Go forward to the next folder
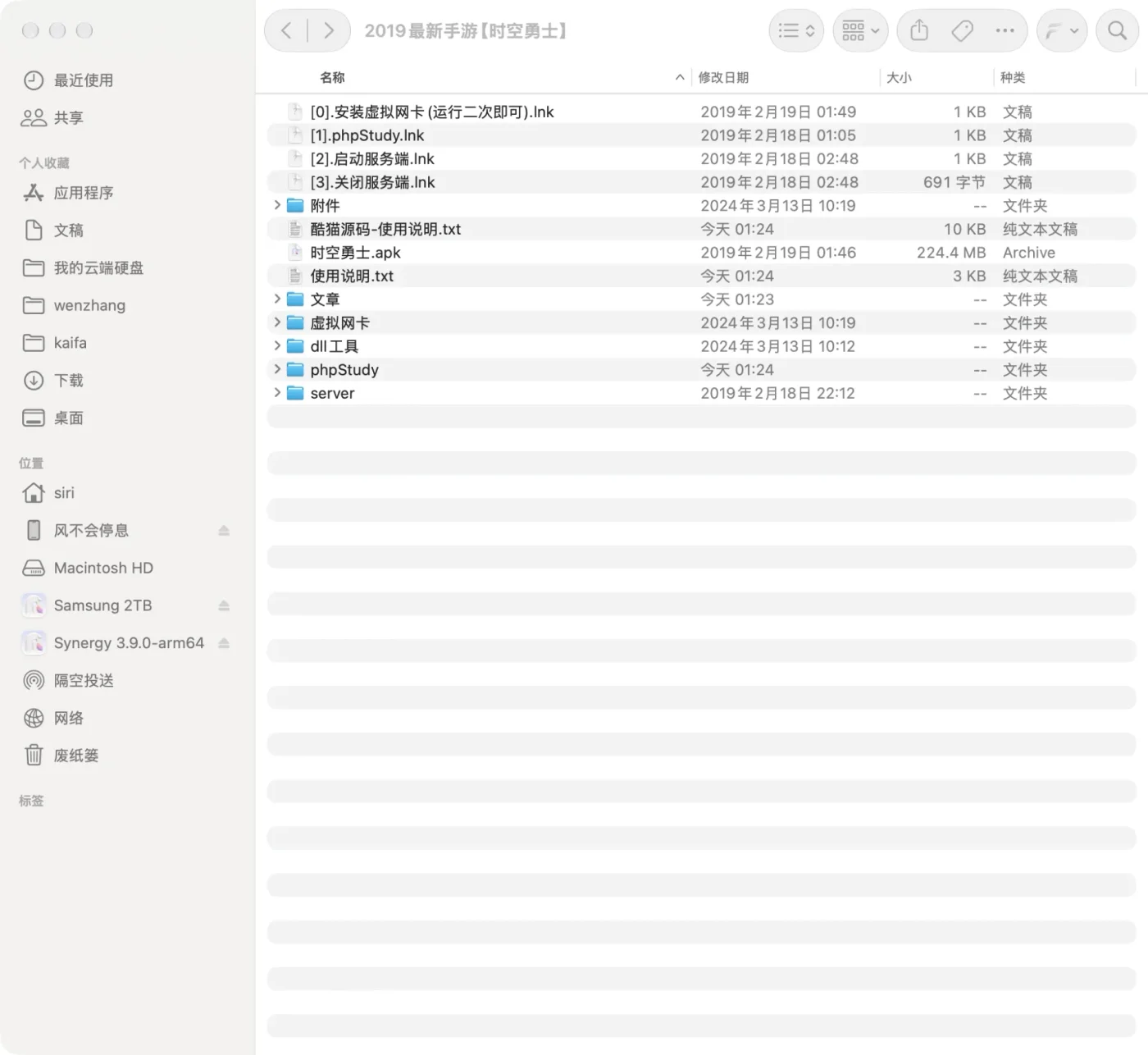This screenshot has height=1055, width=1148. [x=329, y=31]
